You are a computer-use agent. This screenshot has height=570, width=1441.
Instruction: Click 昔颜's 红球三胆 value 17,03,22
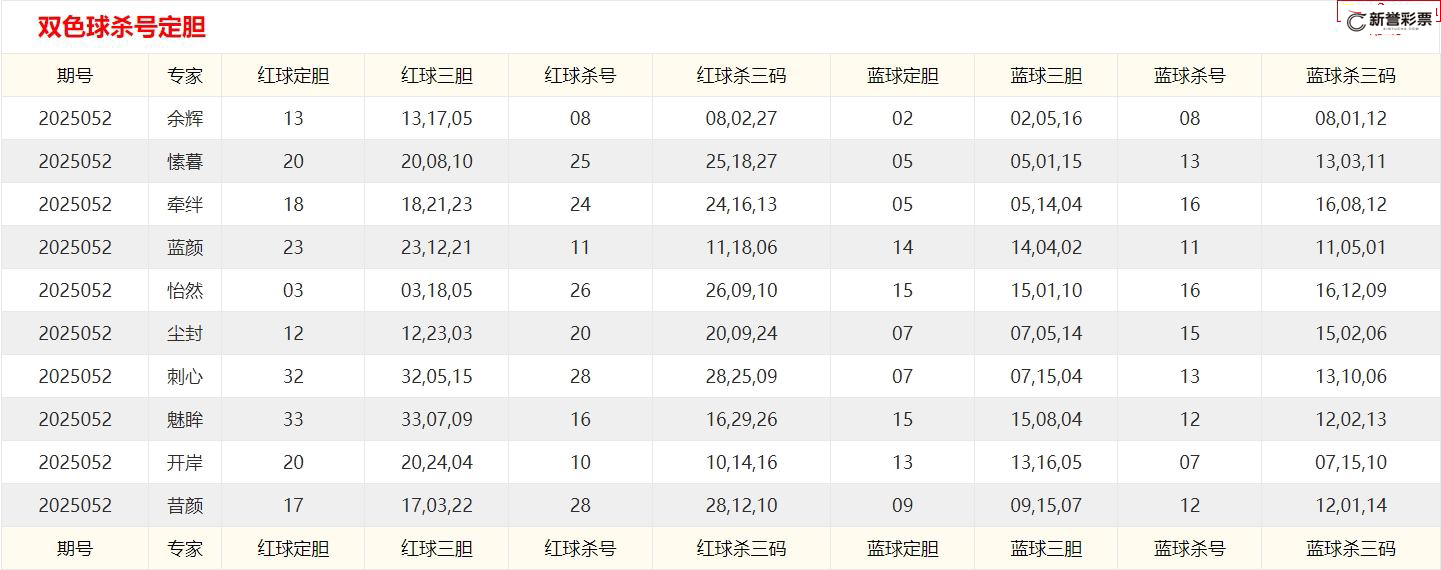click(x=437, y=505)
